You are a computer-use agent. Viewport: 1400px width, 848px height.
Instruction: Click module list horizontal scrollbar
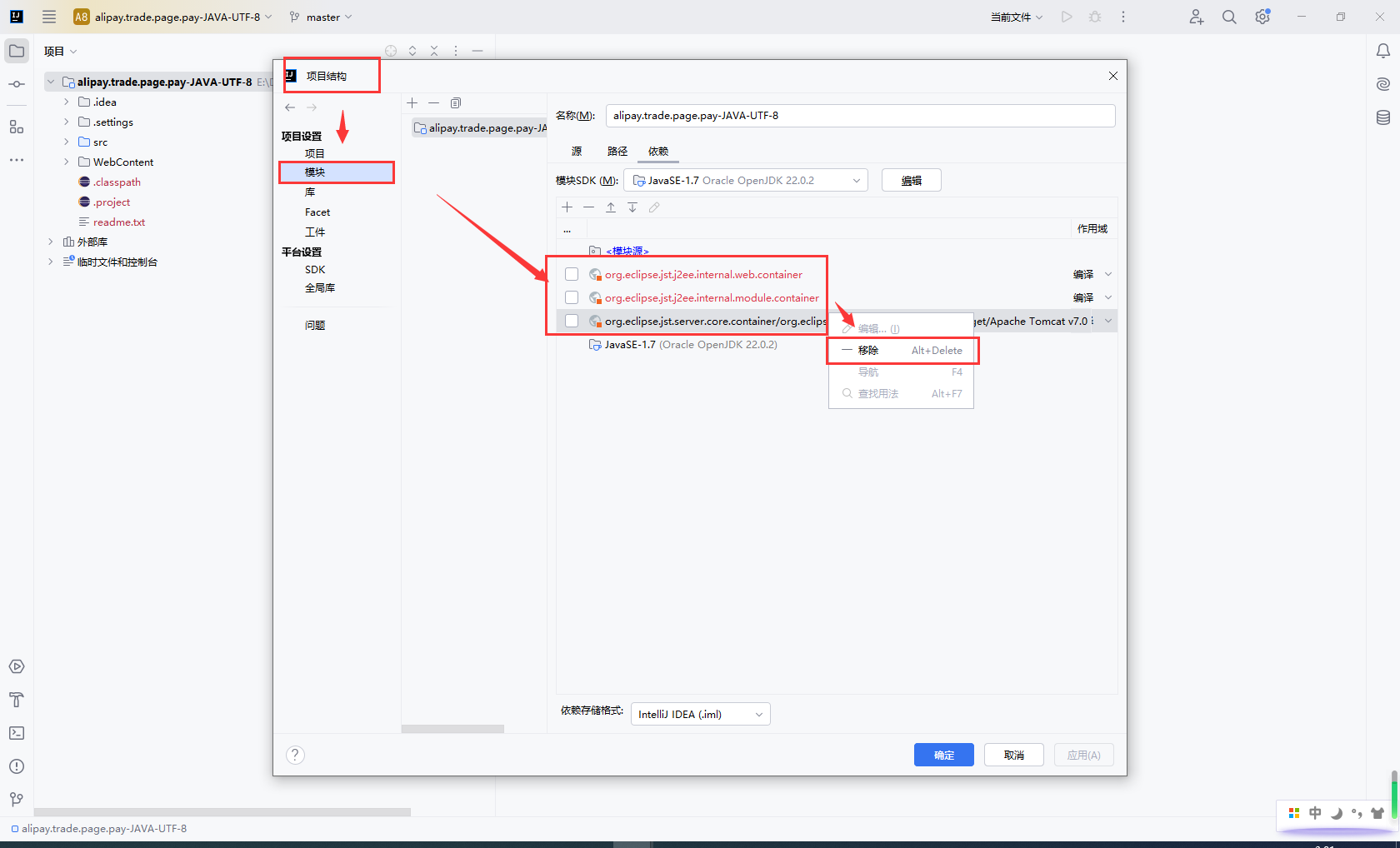pos(452,729)
